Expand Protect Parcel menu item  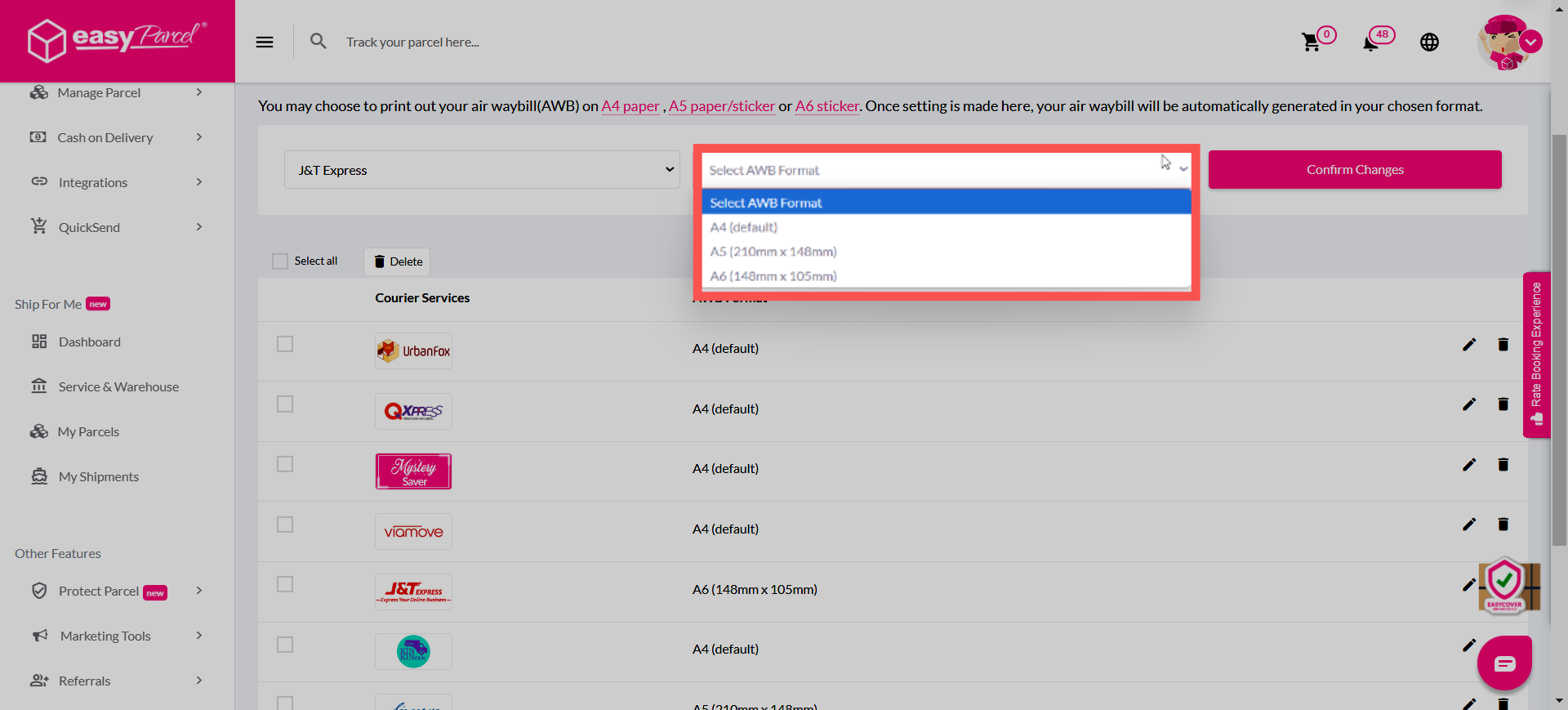(116, 591)
